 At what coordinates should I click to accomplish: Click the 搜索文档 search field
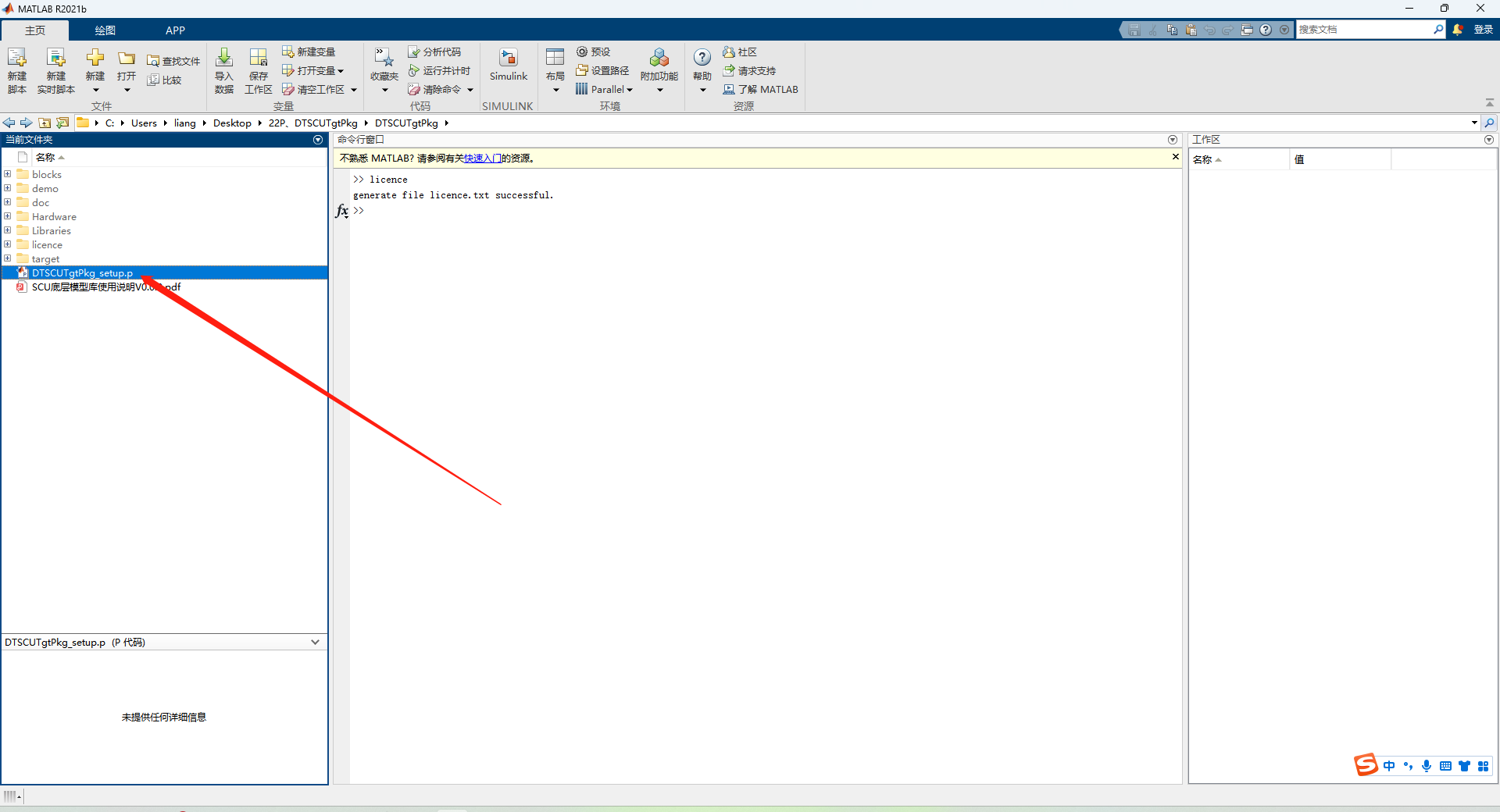(x=1363, y=30)
